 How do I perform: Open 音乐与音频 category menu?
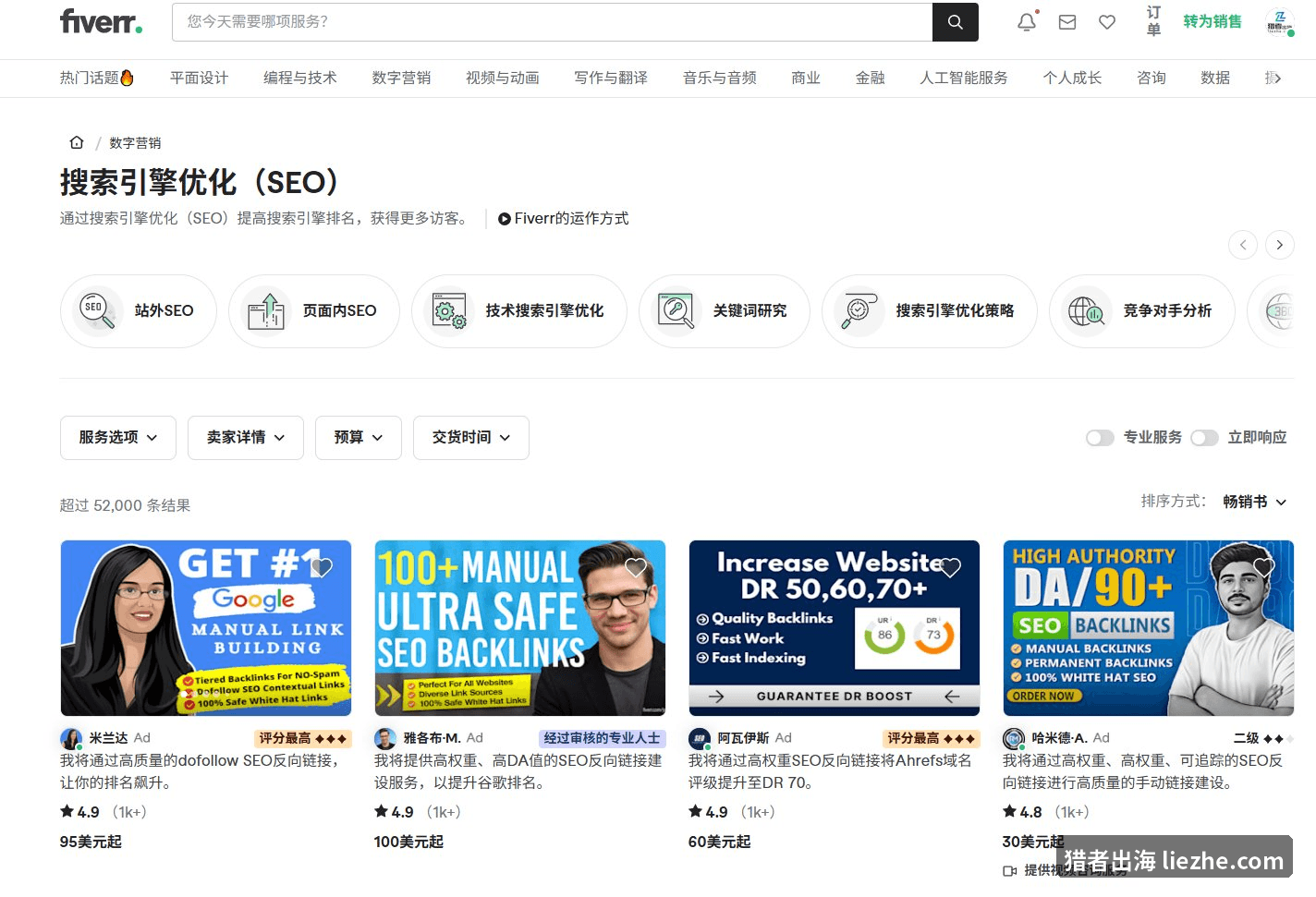(720, 78)
